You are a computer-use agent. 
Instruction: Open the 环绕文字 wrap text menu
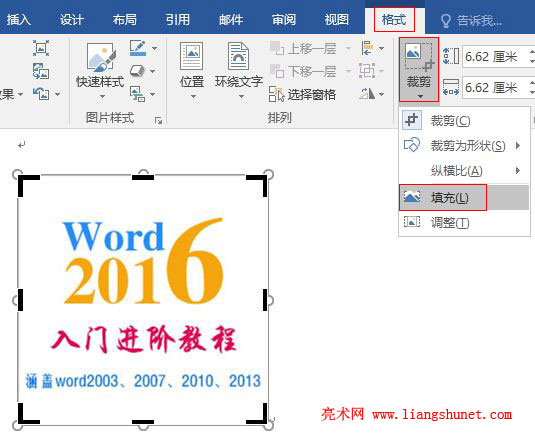point(239,70)
